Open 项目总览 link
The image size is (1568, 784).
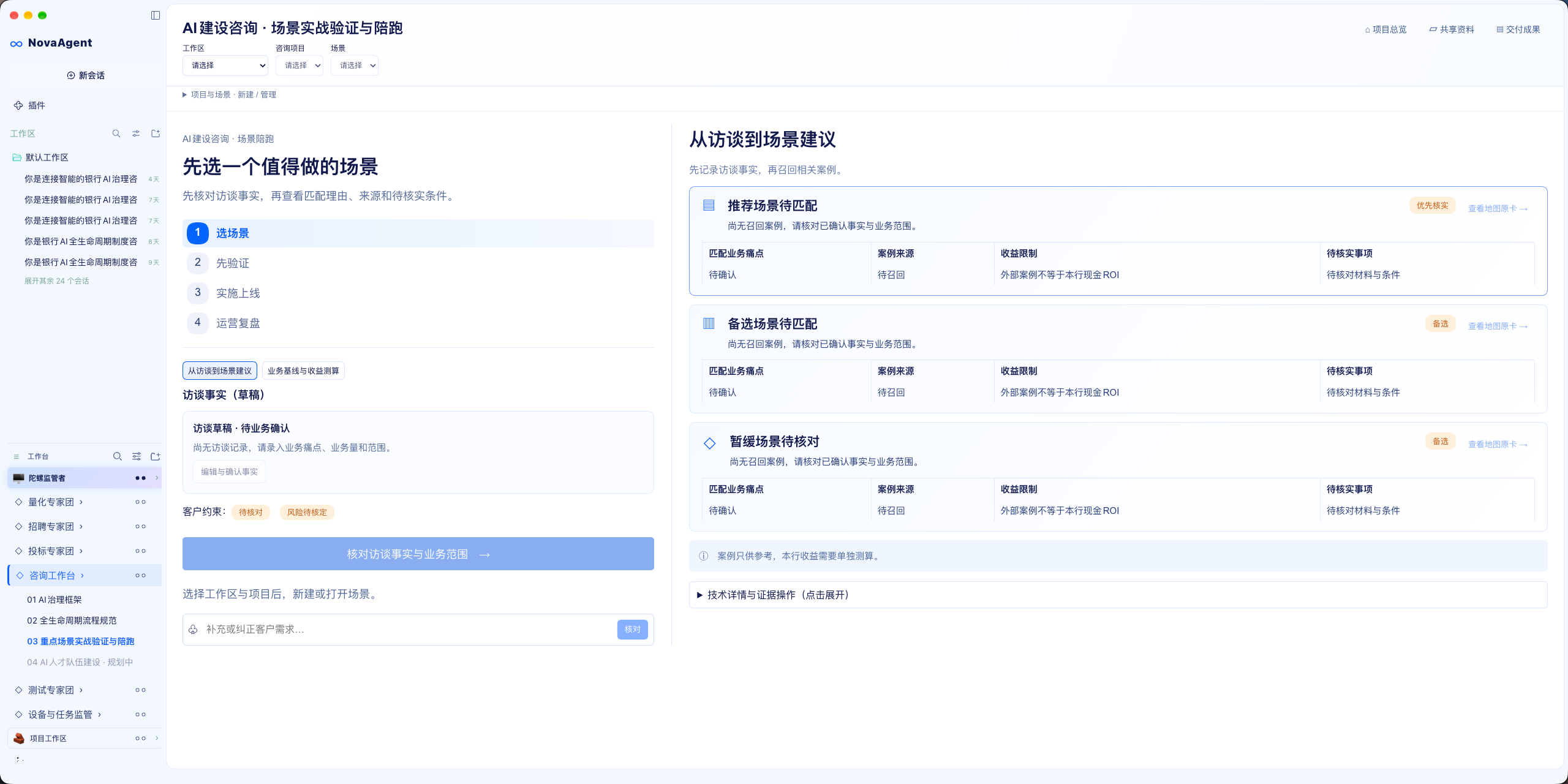1386,29
